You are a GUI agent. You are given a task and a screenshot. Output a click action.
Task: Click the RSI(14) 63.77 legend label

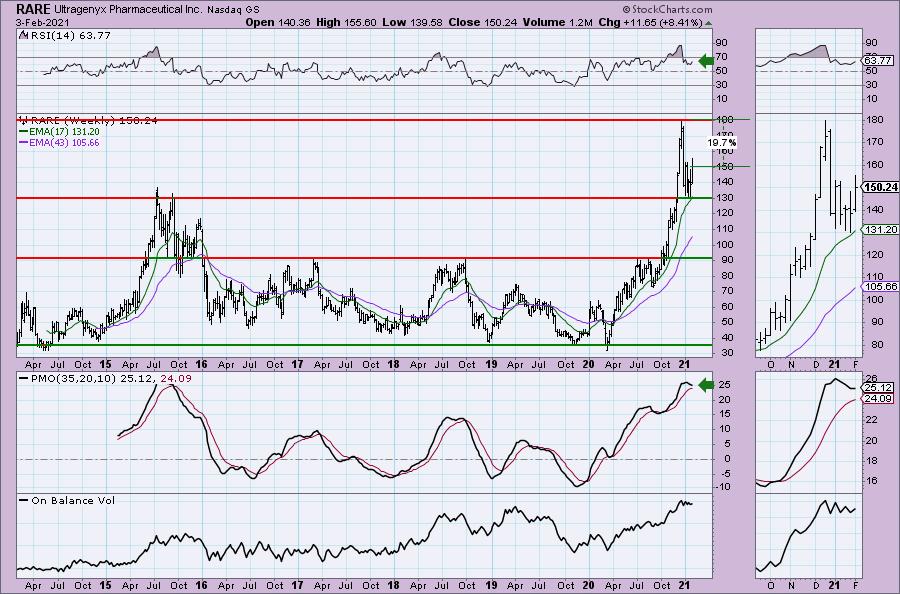[70, 35]
